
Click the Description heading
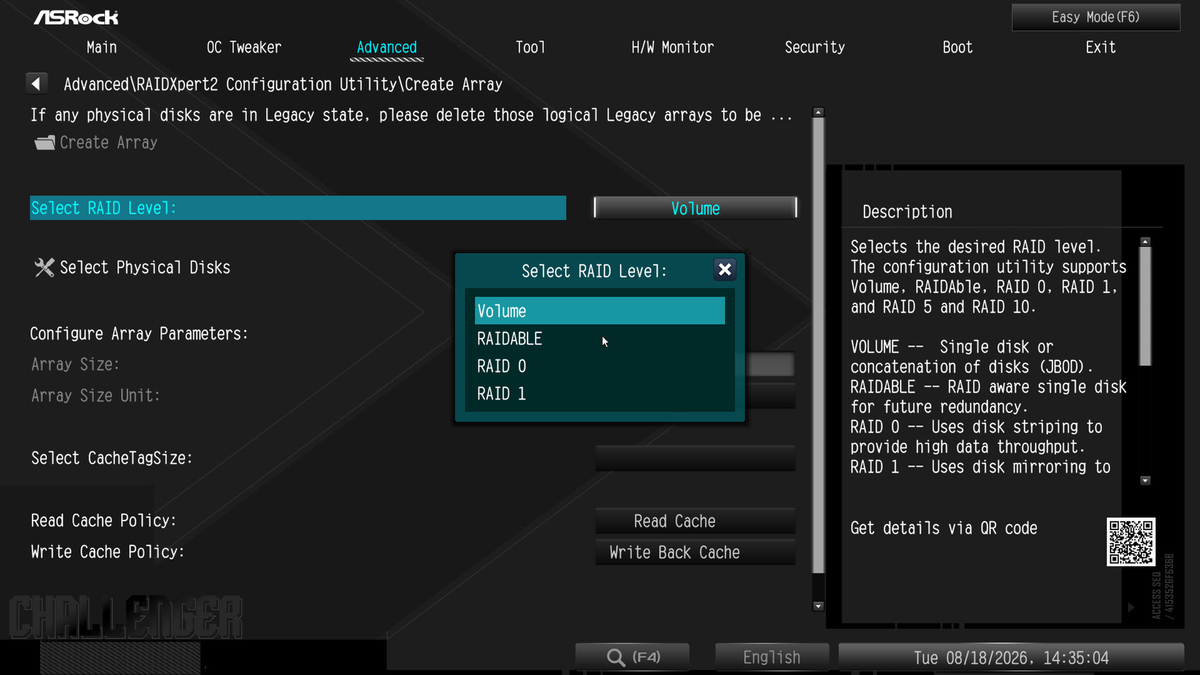[x=907, y=212]
